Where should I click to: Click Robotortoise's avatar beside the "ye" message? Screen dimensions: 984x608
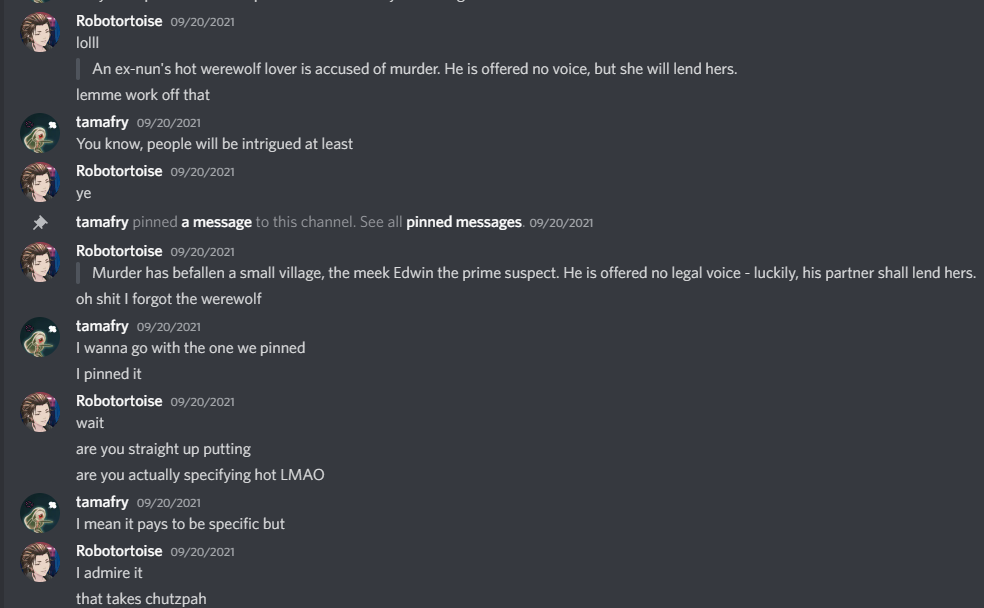click(40, 182)
